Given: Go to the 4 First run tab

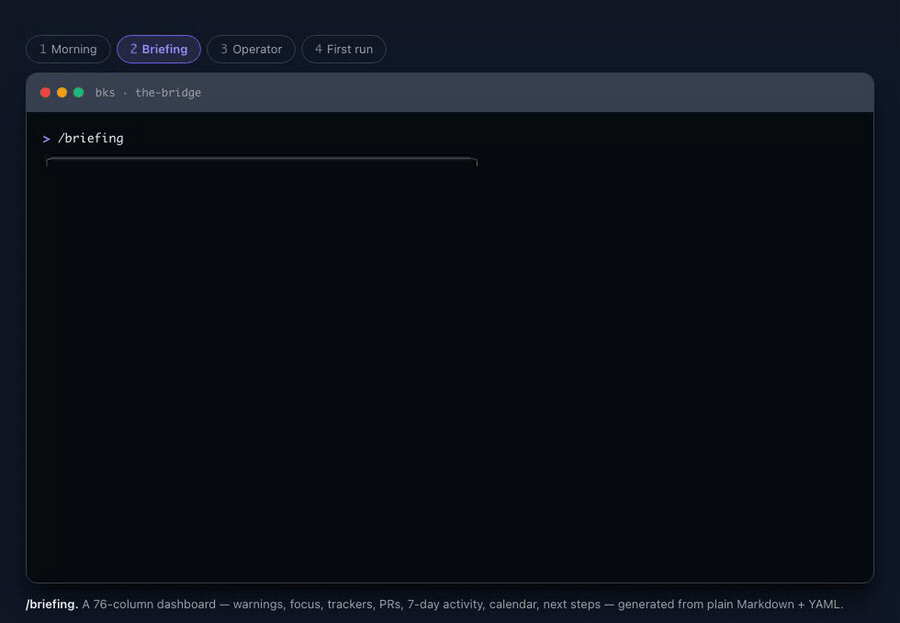Looking at the screenshot, I should point(343,49).
